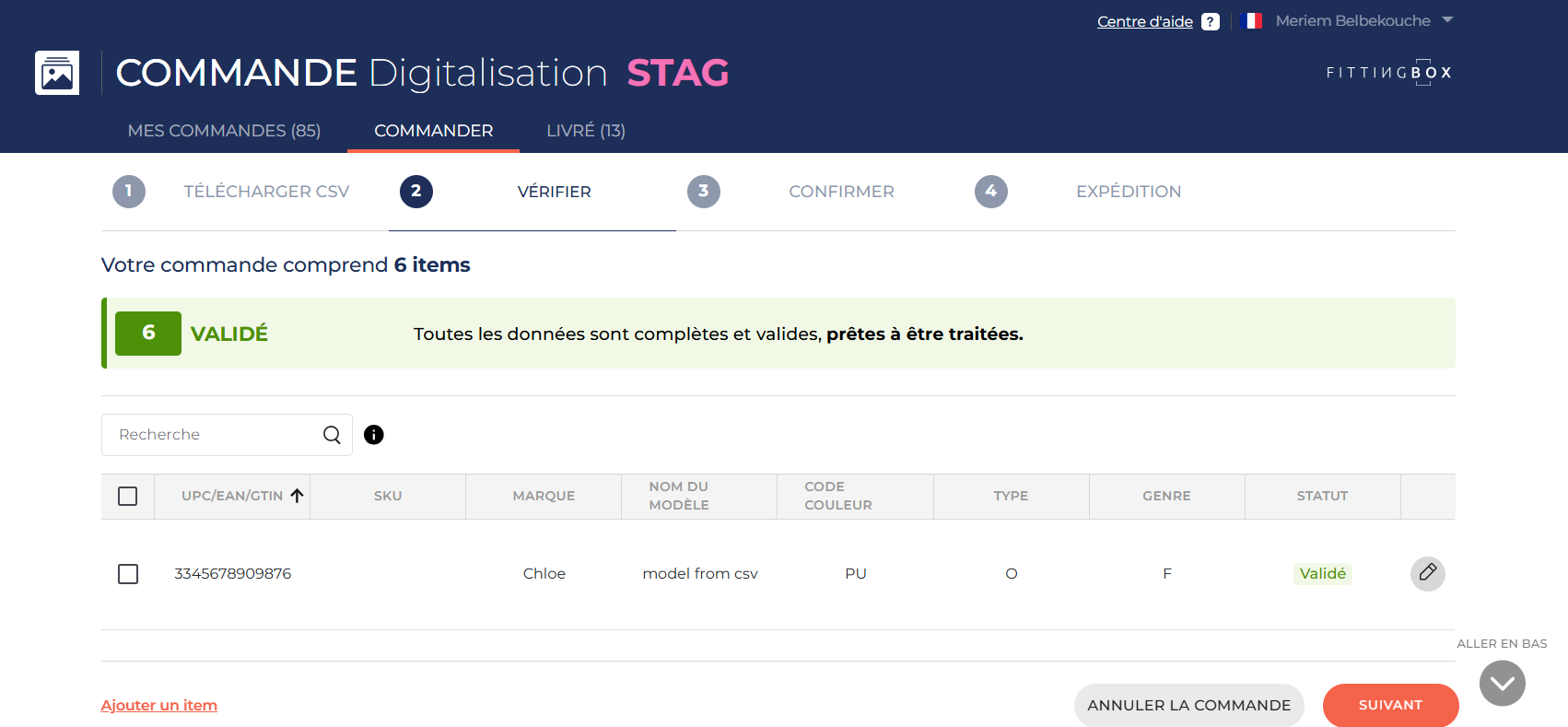The height and width of the screenshot is (727, 1568).
Task: Click the Fittingbox brand logo
Action: point(1388,73)
